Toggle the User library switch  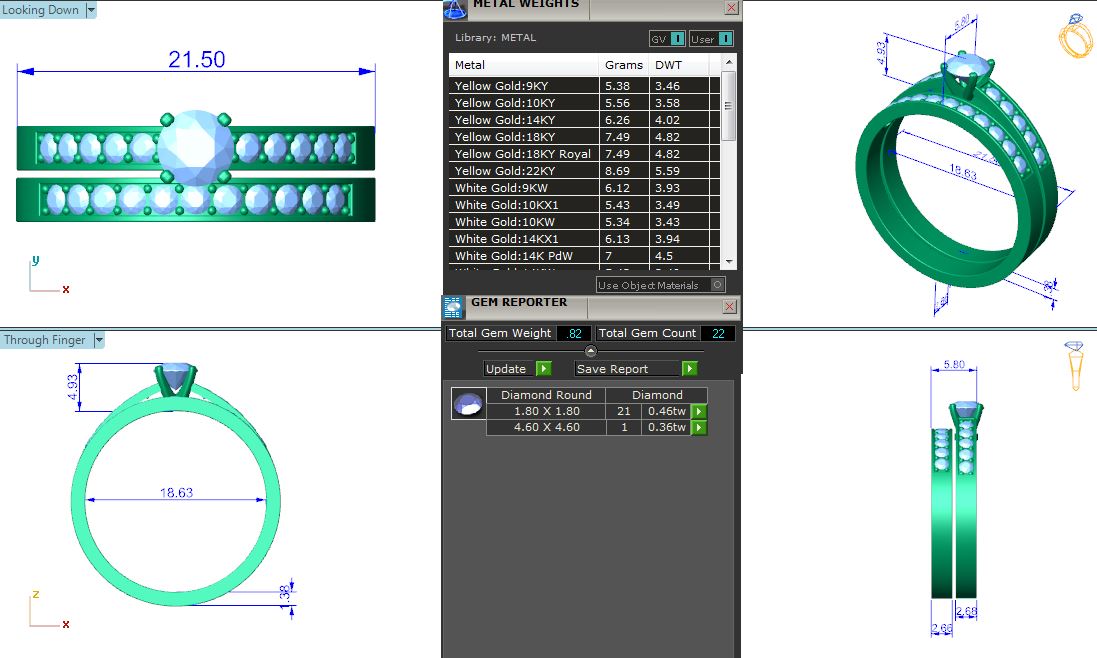tap(725, 39)
